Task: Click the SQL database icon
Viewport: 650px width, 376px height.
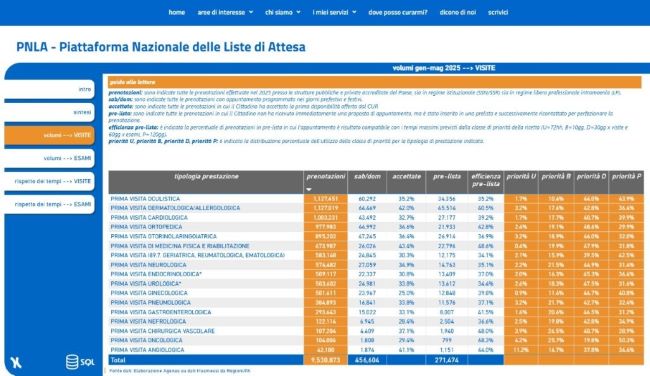Action: coord(80,362)
